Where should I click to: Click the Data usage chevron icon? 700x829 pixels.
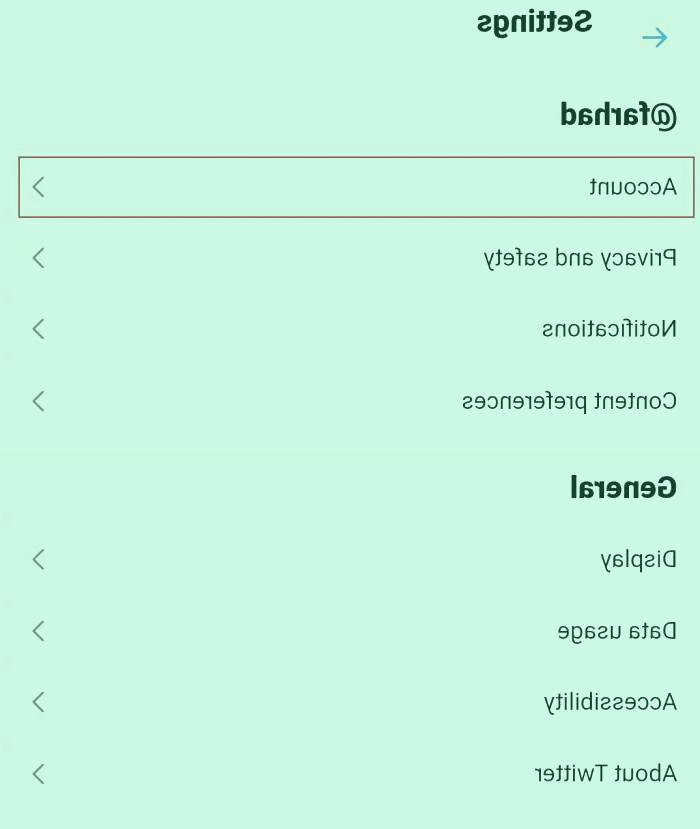tap(39, 631)
